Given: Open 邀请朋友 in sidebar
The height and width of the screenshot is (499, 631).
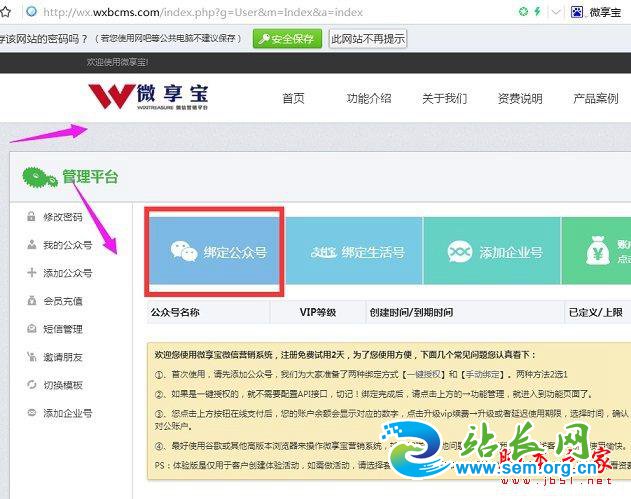Looking at the screenshot, I should click(63, 357).
